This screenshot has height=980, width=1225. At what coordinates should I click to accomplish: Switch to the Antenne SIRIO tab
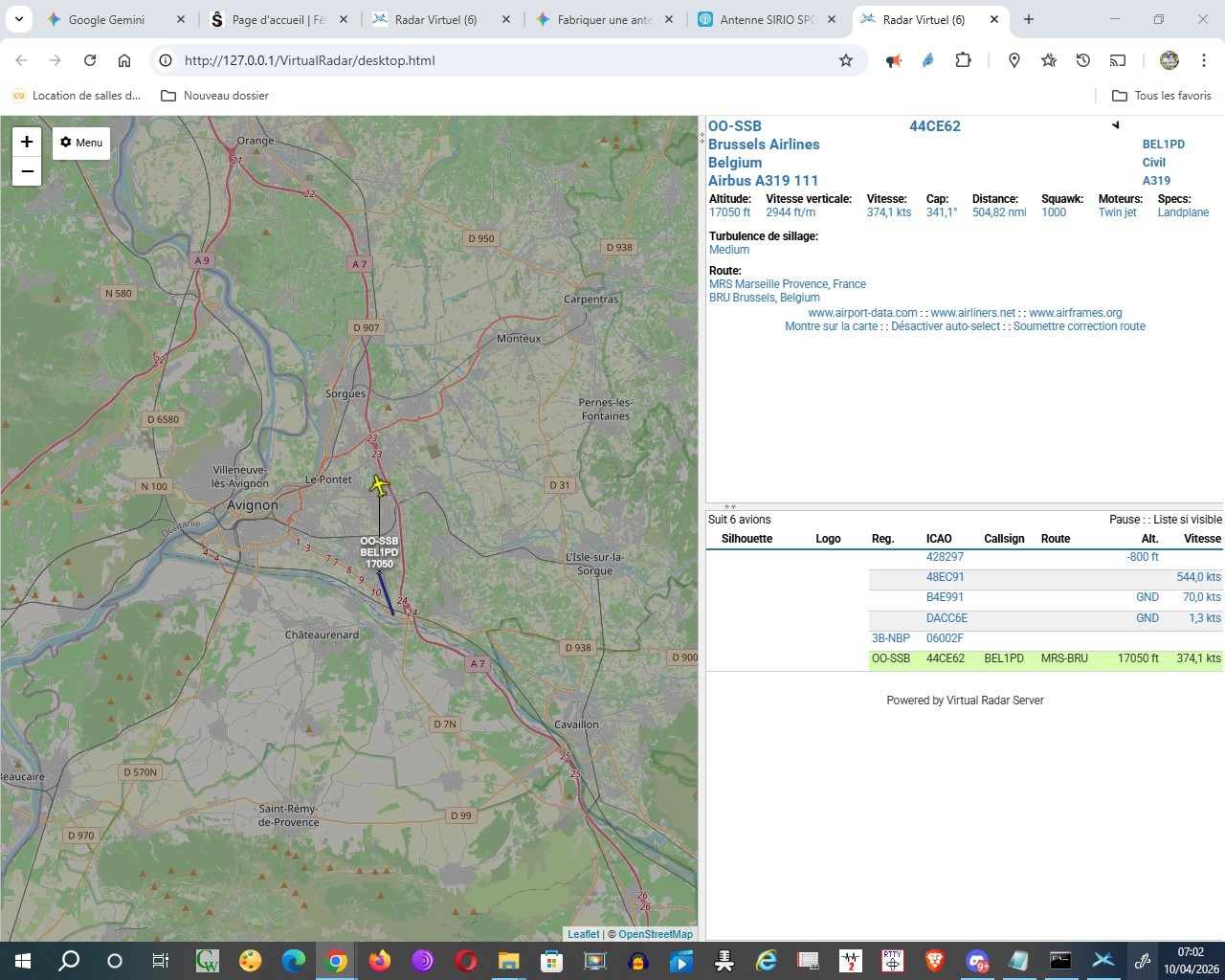pyautogui.click(x=766, y=19)
